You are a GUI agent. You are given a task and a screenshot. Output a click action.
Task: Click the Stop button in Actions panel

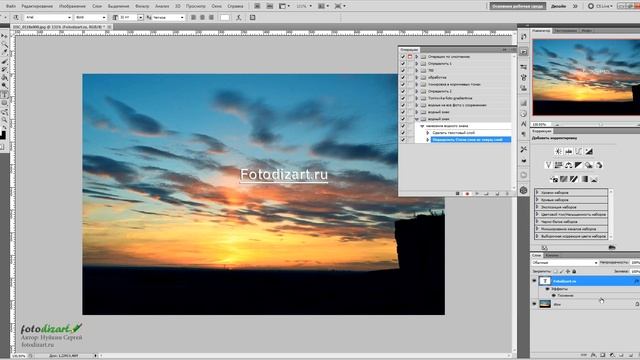[x=458, y=193]
